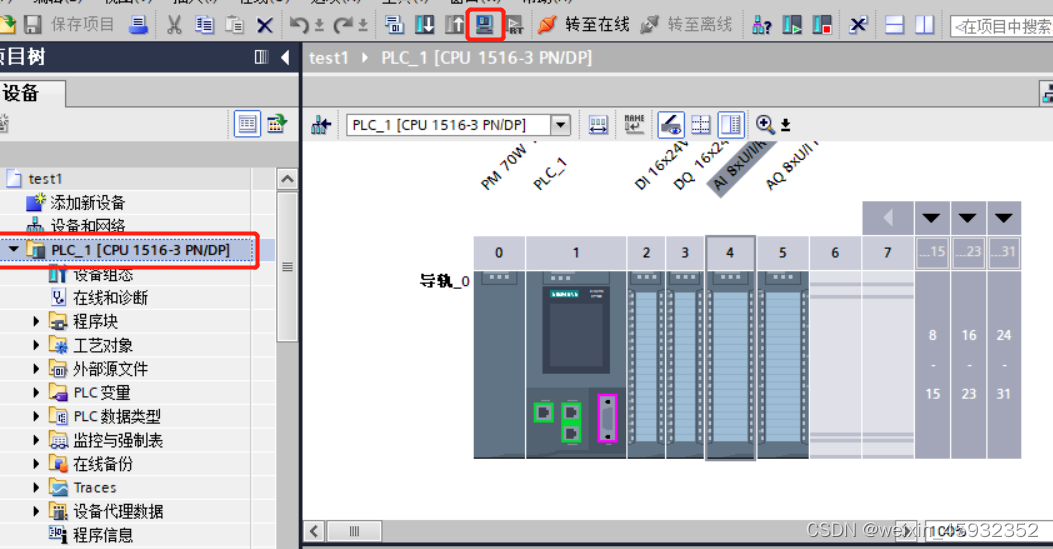This screenshot has width=1053, height=549.
Task: Expand the 程序块 folder
Action: [x=36, y=321]
